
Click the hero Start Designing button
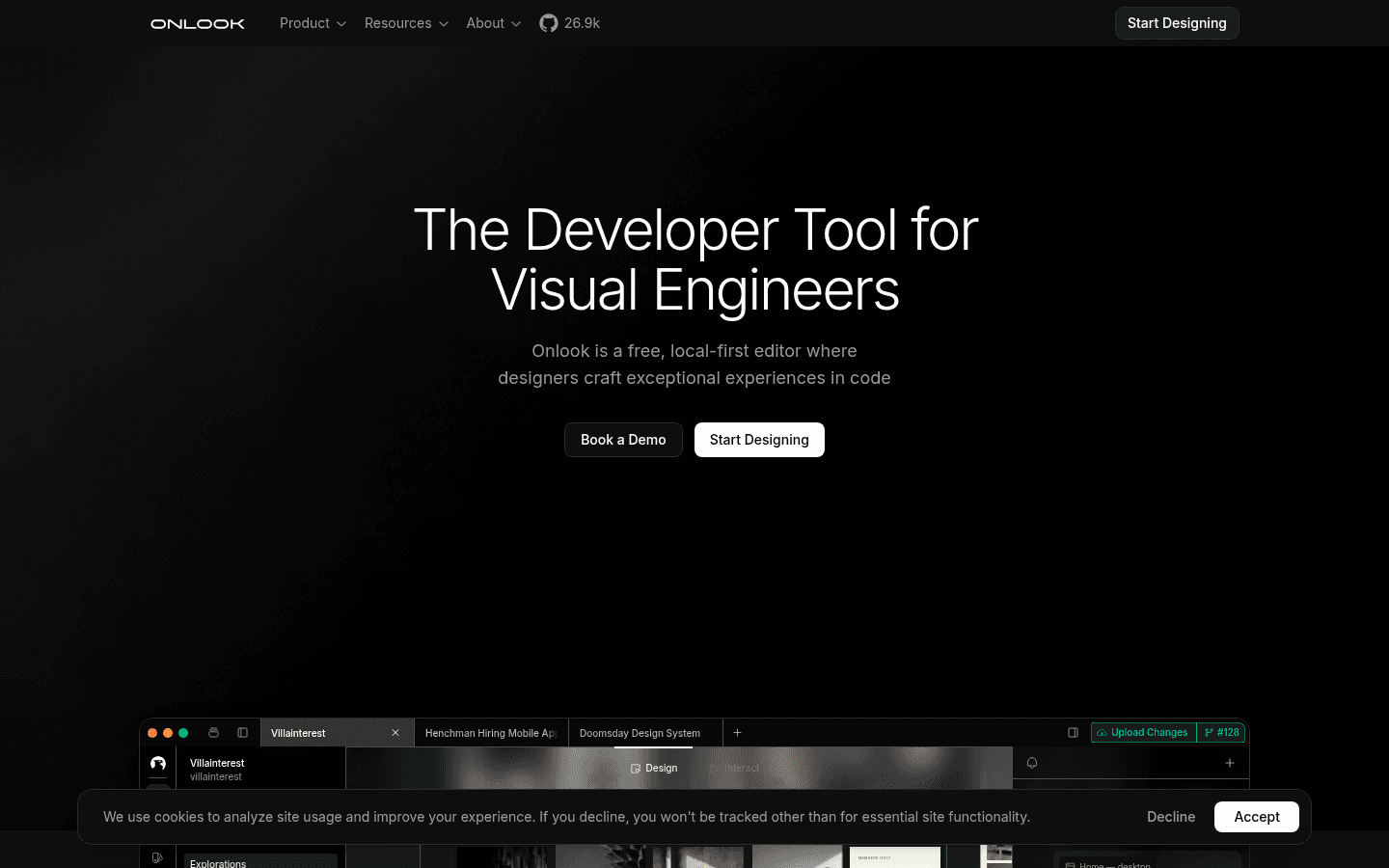(x=759, y=440)
